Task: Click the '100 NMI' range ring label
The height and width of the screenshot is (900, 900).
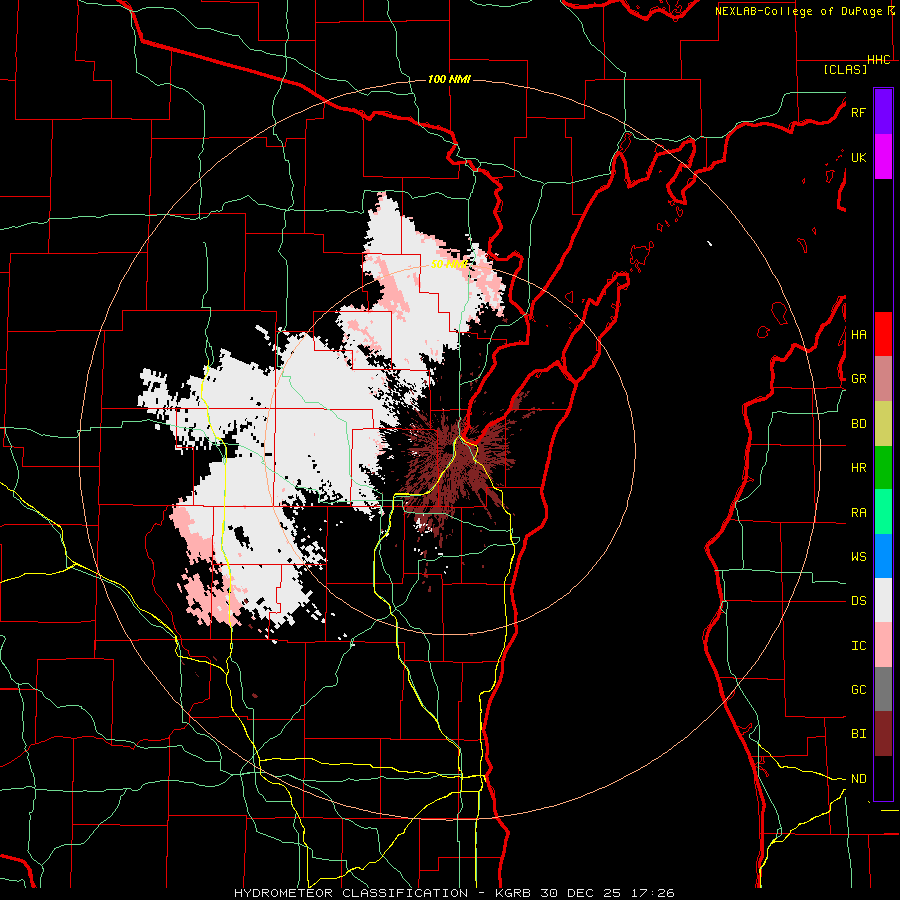Action: tap(449, 79)
